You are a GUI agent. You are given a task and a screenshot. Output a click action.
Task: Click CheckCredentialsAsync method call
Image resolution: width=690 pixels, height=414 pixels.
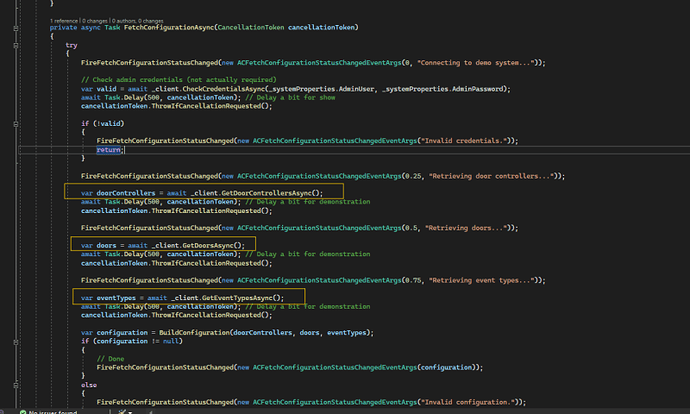(224, 89)
